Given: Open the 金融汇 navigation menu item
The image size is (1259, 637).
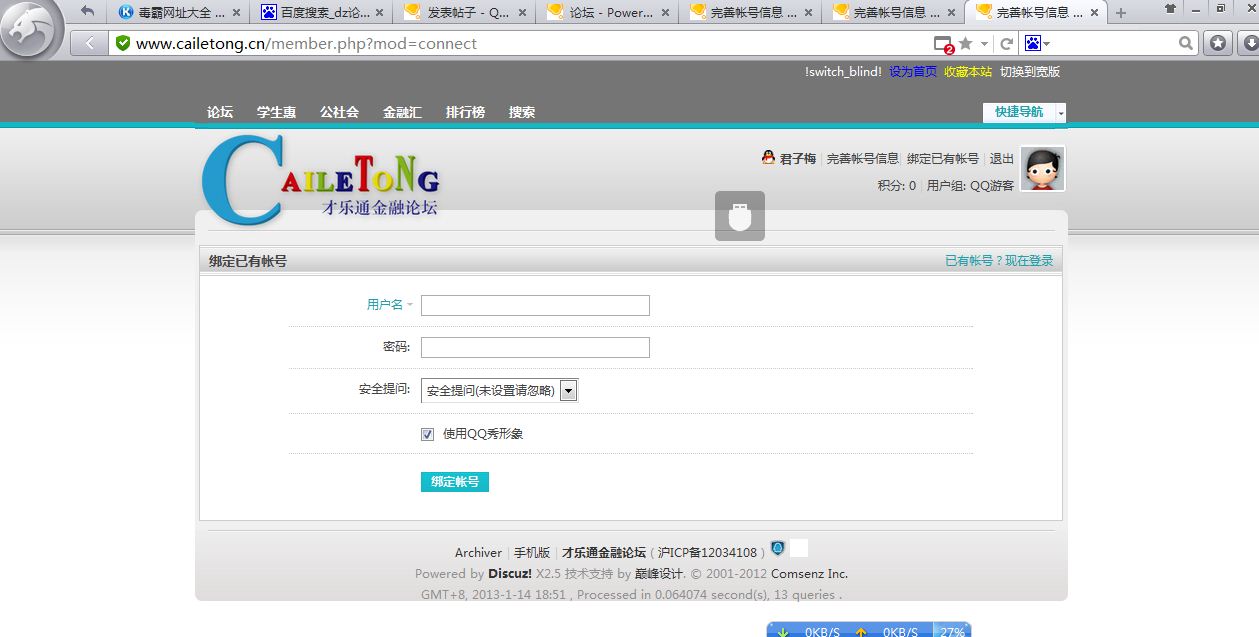Looking at the screenshot, I should click(402, 112).
